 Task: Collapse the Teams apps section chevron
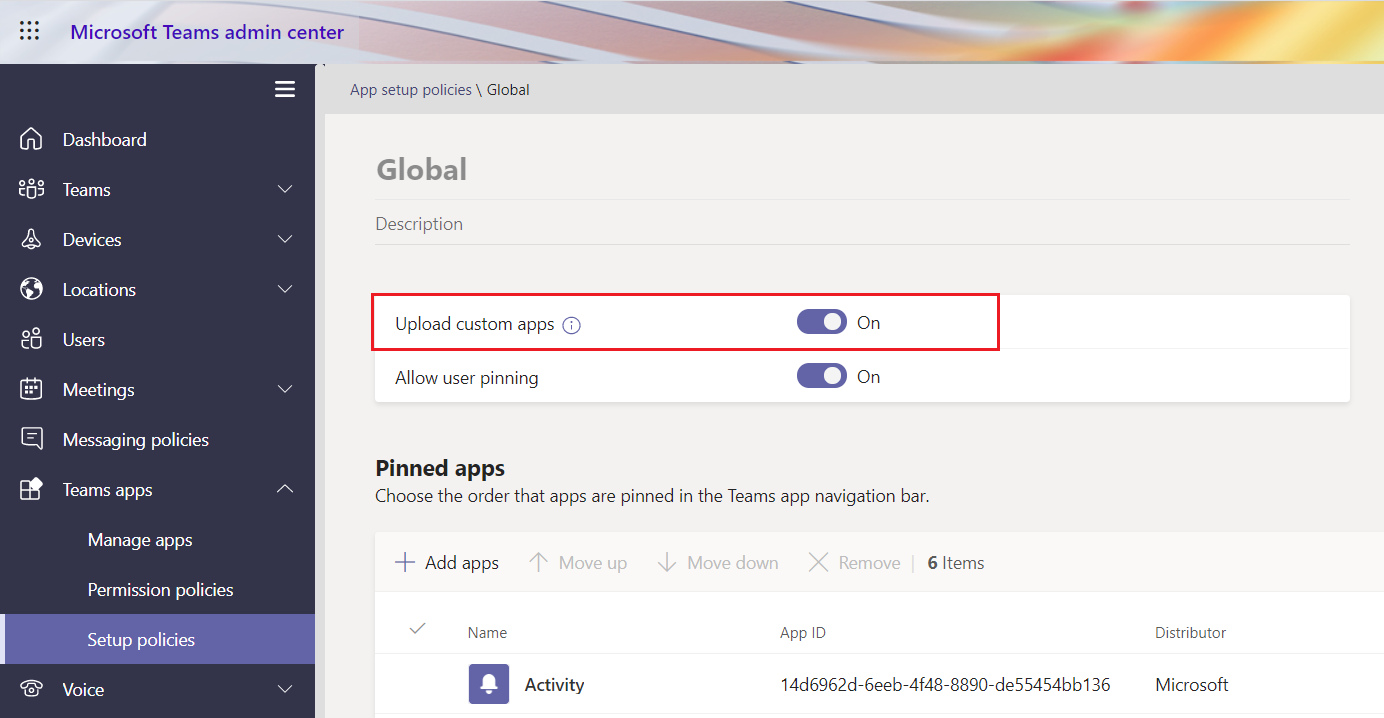pyautogui.click(x=285, y=489)
